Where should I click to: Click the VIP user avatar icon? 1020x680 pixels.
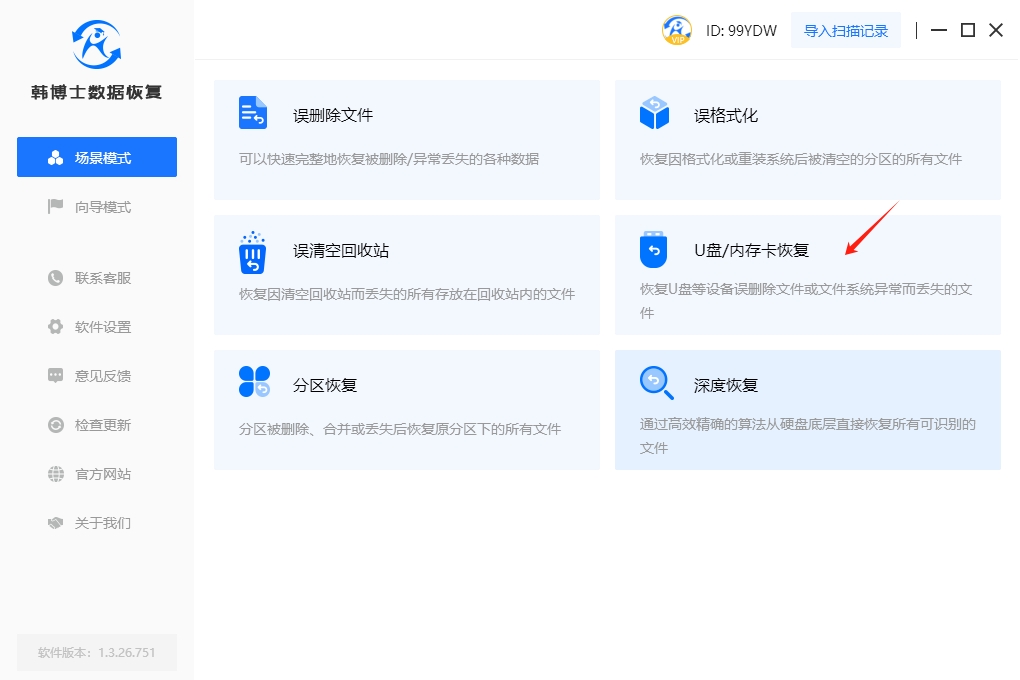[677, 30]
